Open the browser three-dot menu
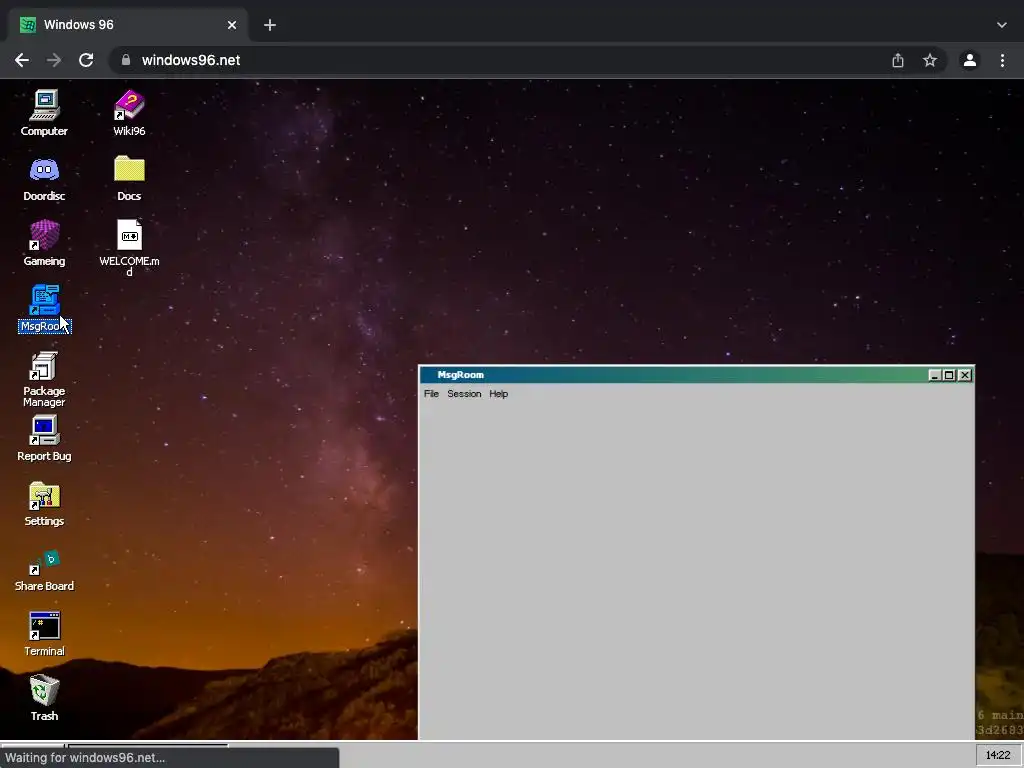 (1002, 60)
